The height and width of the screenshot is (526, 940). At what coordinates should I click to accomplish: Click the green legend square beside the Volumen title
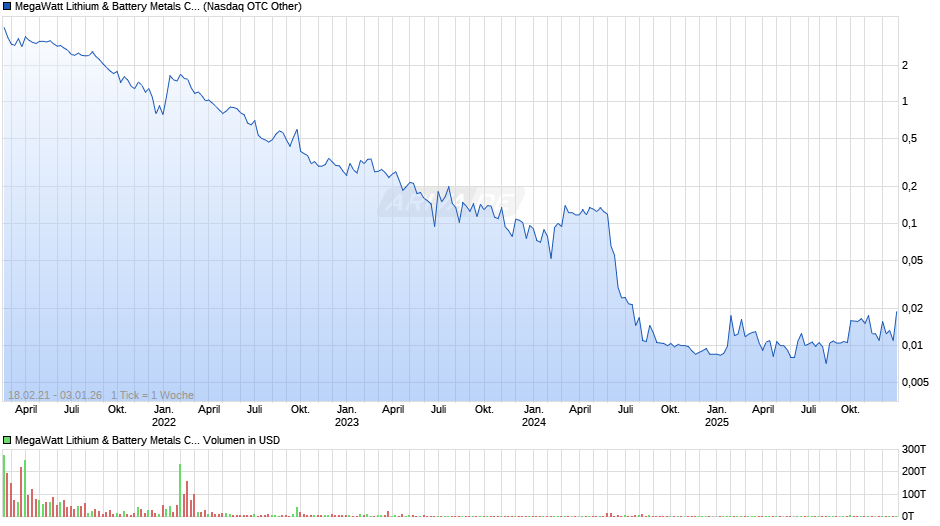pos(7,440)
